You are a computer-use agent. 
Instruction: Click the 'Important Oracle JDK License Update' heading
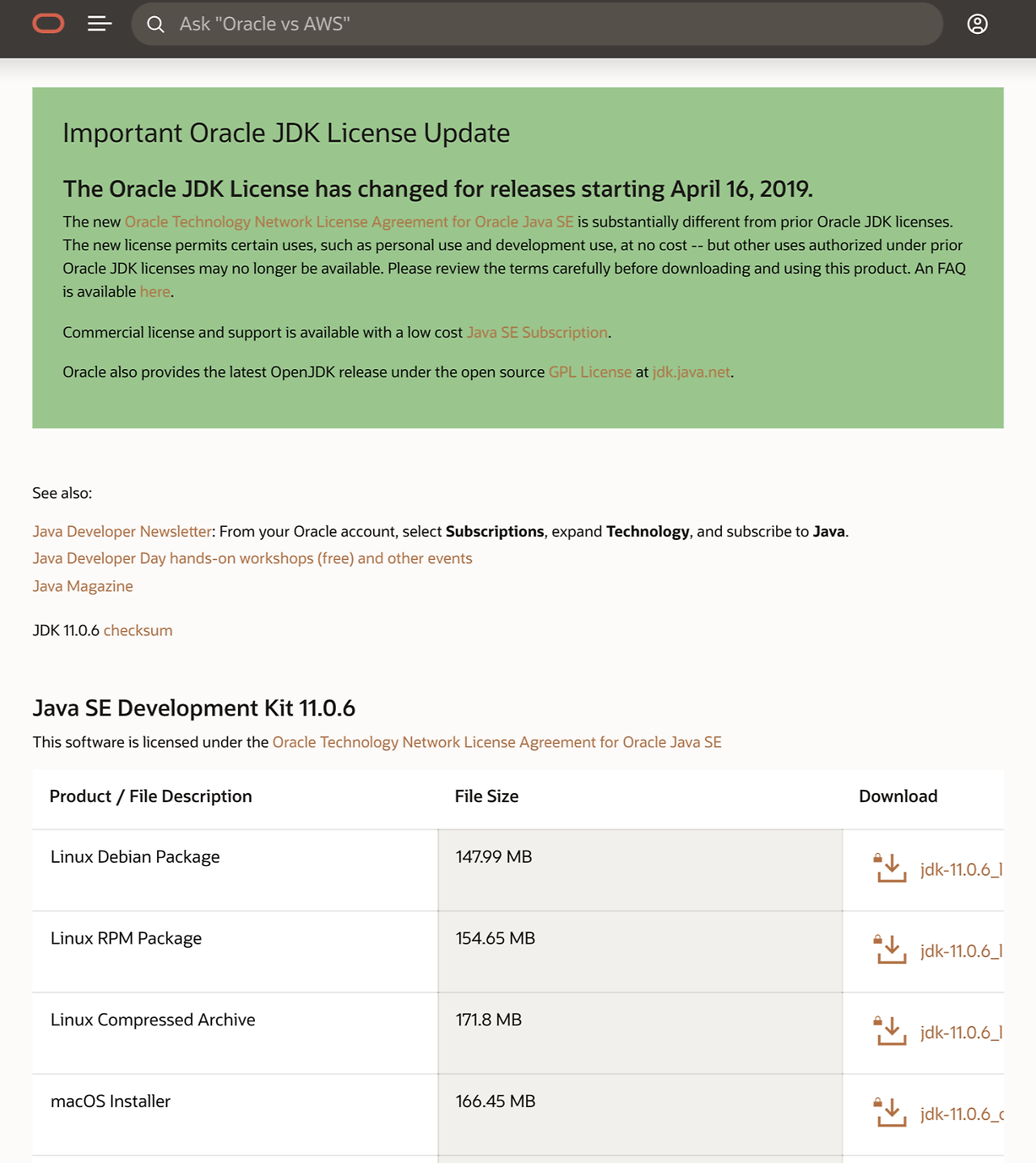pyautogui.click(x=287, y=133)
